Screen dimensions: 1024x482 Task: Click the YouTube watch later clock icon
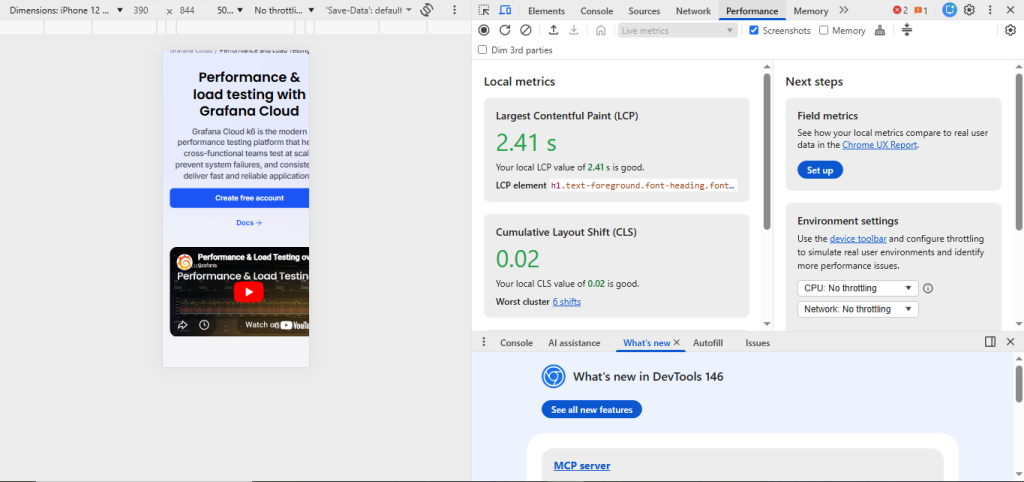point(204,325)
